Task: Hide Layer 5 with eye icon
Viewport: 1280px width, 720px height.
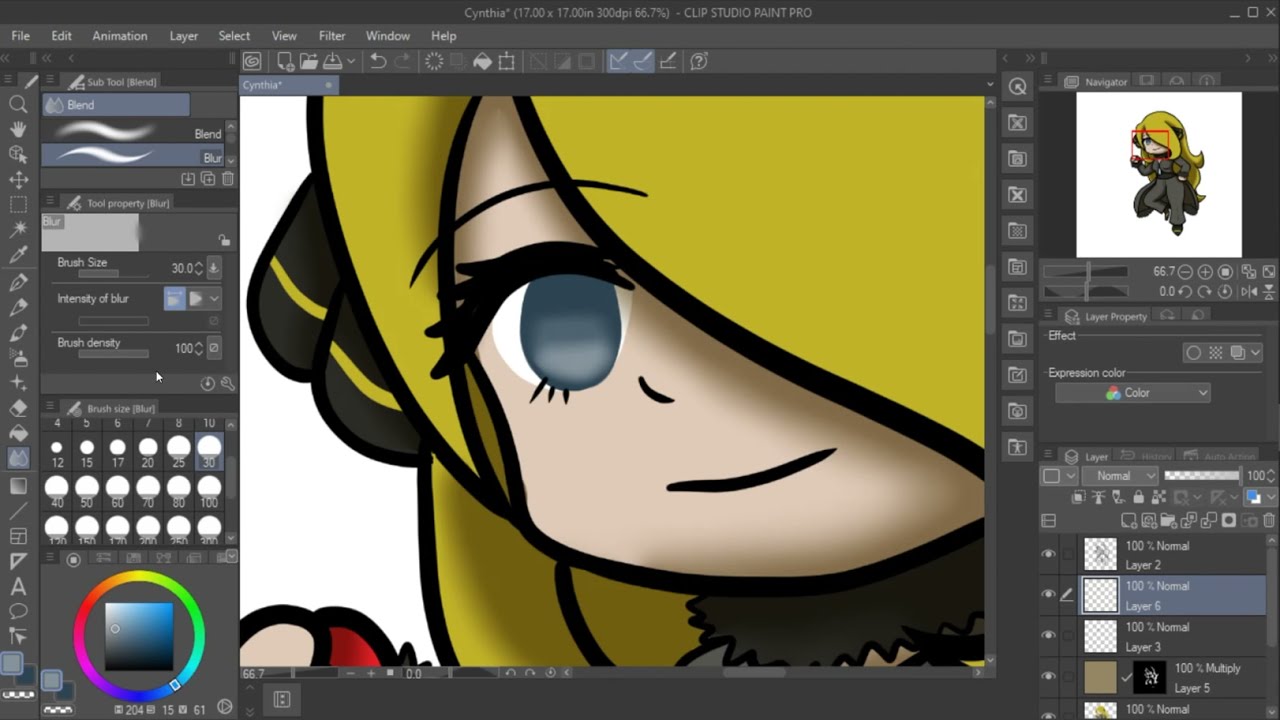Action: click(1048, 676)
